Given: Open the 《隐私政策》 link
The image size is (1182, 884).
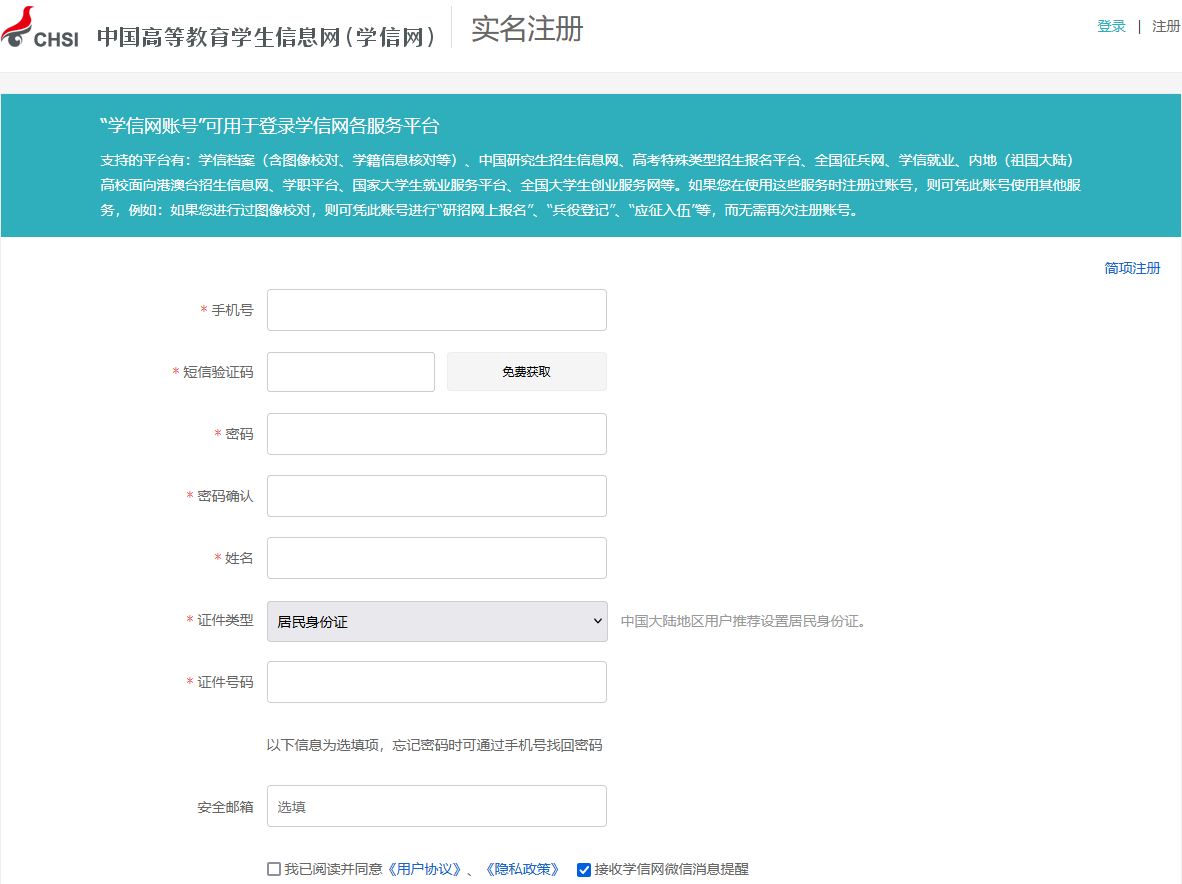Looking at the screenshot, I should [521, 869].
